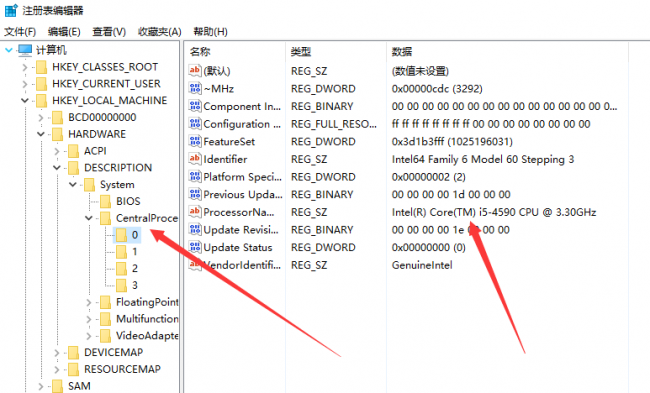The image size is (650, 393).
Task: Select processor key 2
Action: tap(135, 269)
